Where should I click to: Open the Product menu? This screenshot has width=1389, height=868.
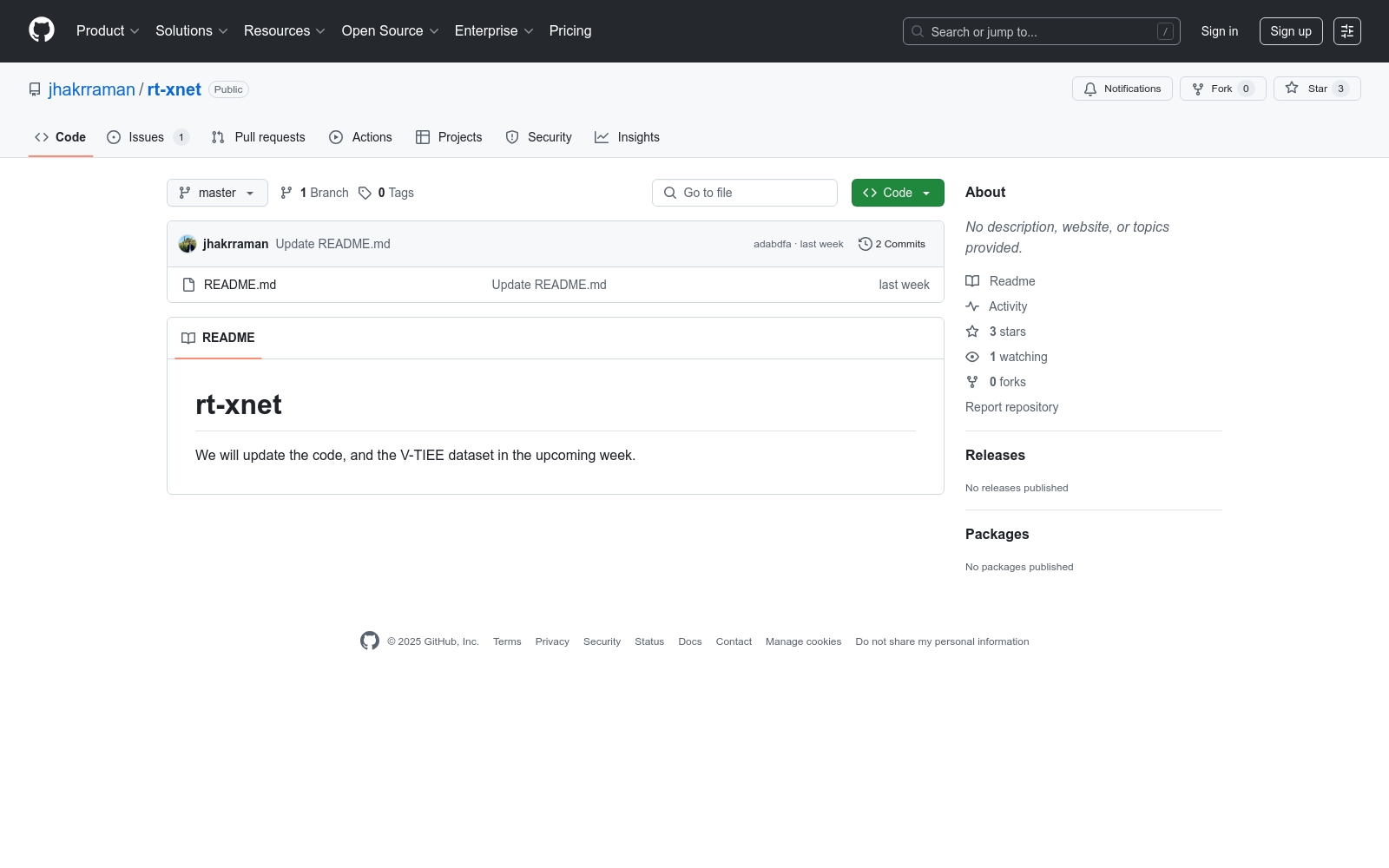[x=108, y=30]
